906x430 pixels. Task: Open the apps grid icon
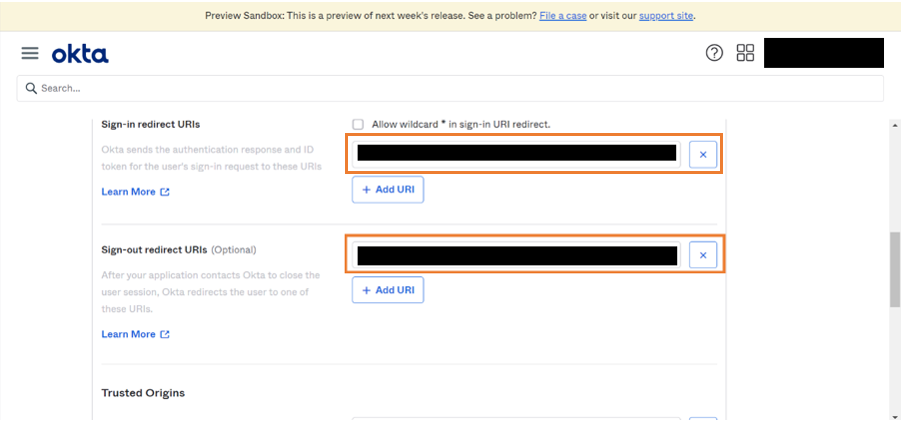[745, 53]
